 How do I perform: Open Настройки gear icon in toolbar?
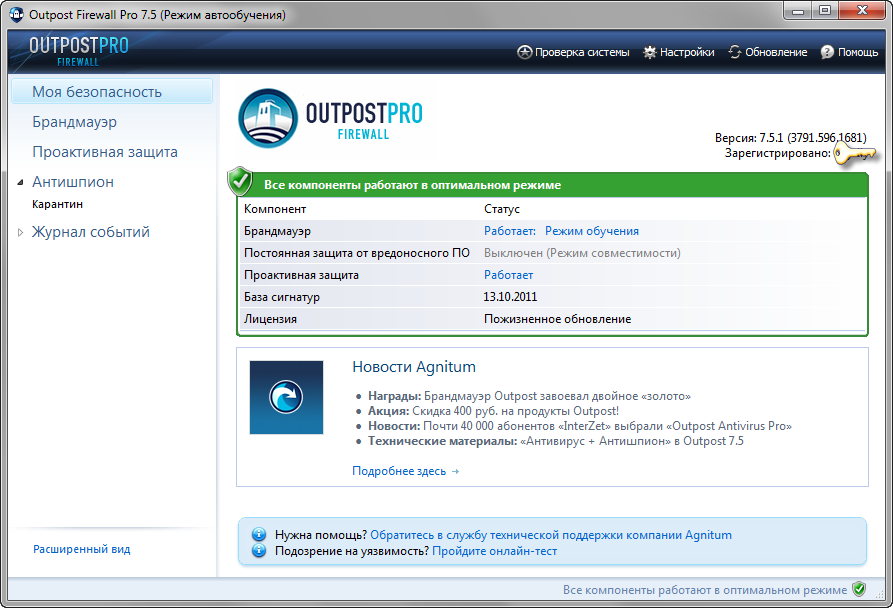pos(650,52)
